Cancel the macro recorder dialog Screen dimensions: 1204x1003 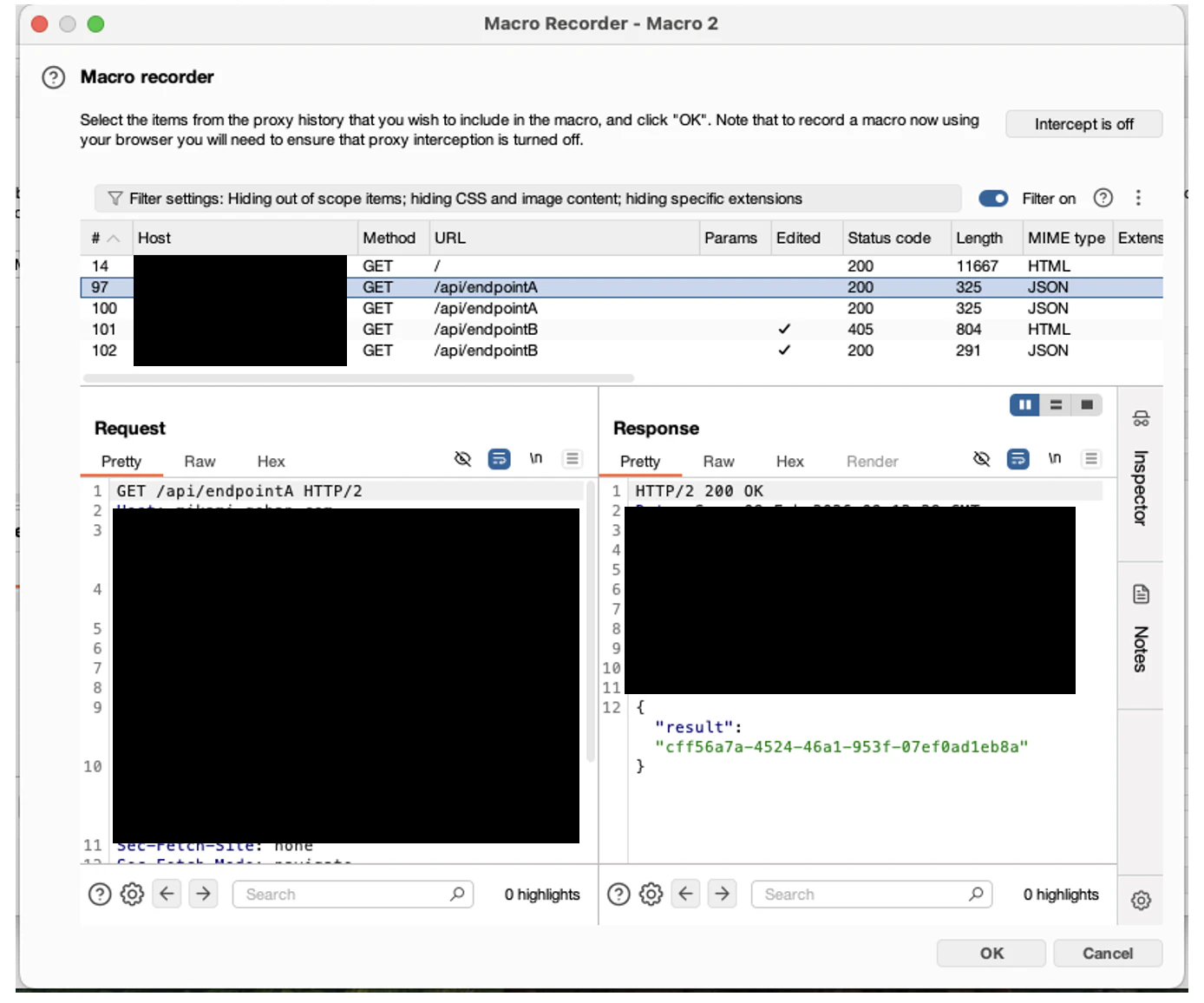point(1108,953)
